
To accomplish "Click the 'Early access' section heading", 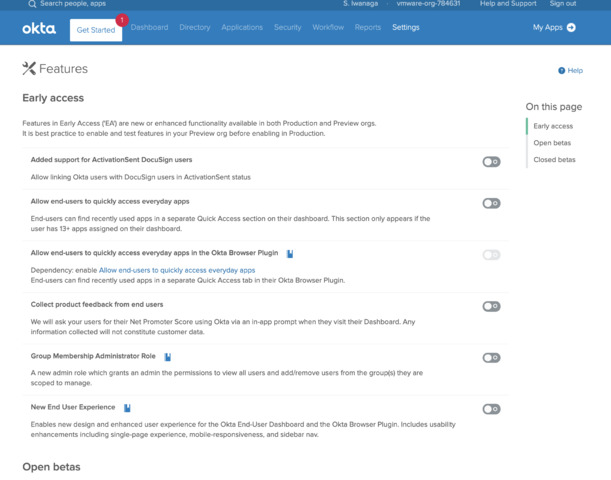I will click(x=53, y=98).
